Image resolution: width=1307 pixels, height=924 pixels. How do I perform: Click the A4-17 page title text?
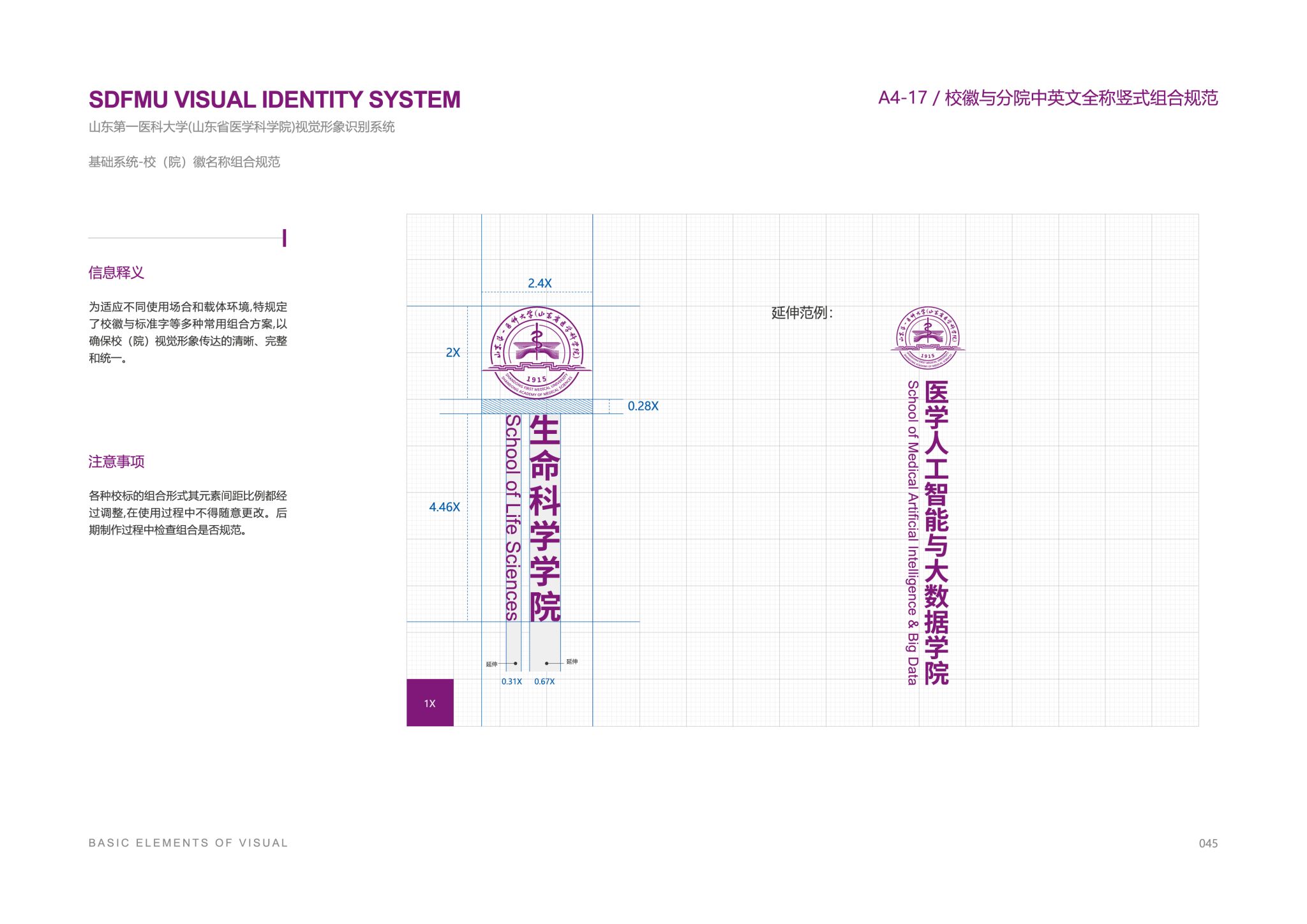[1048, 98]
